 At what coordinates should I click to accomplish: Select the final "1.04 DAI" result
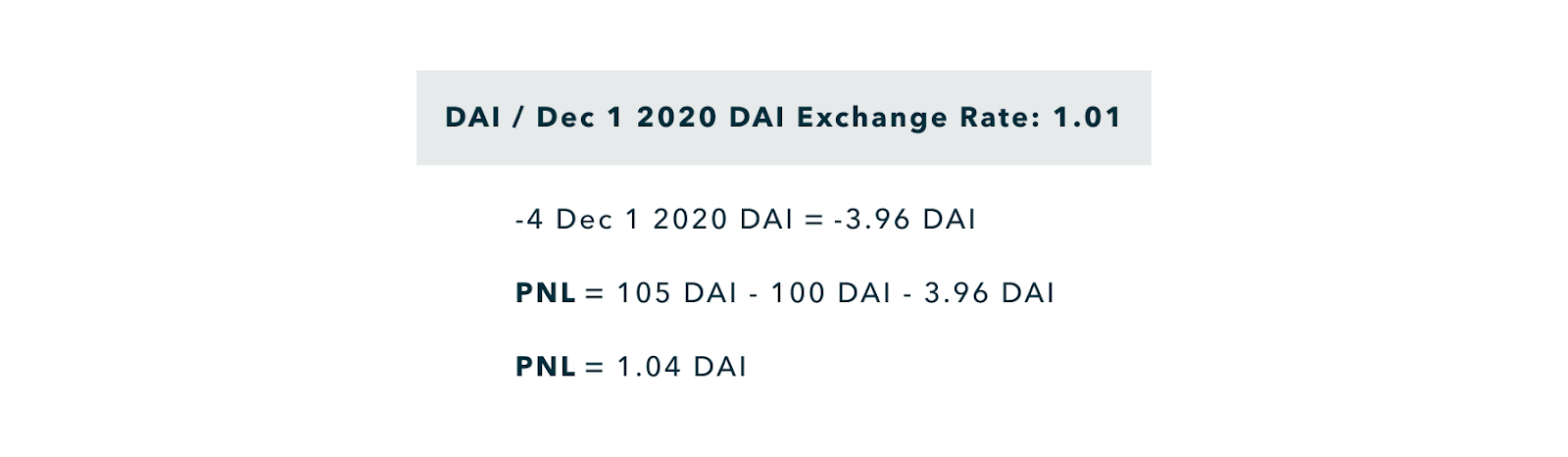click(x=681, y=367)
